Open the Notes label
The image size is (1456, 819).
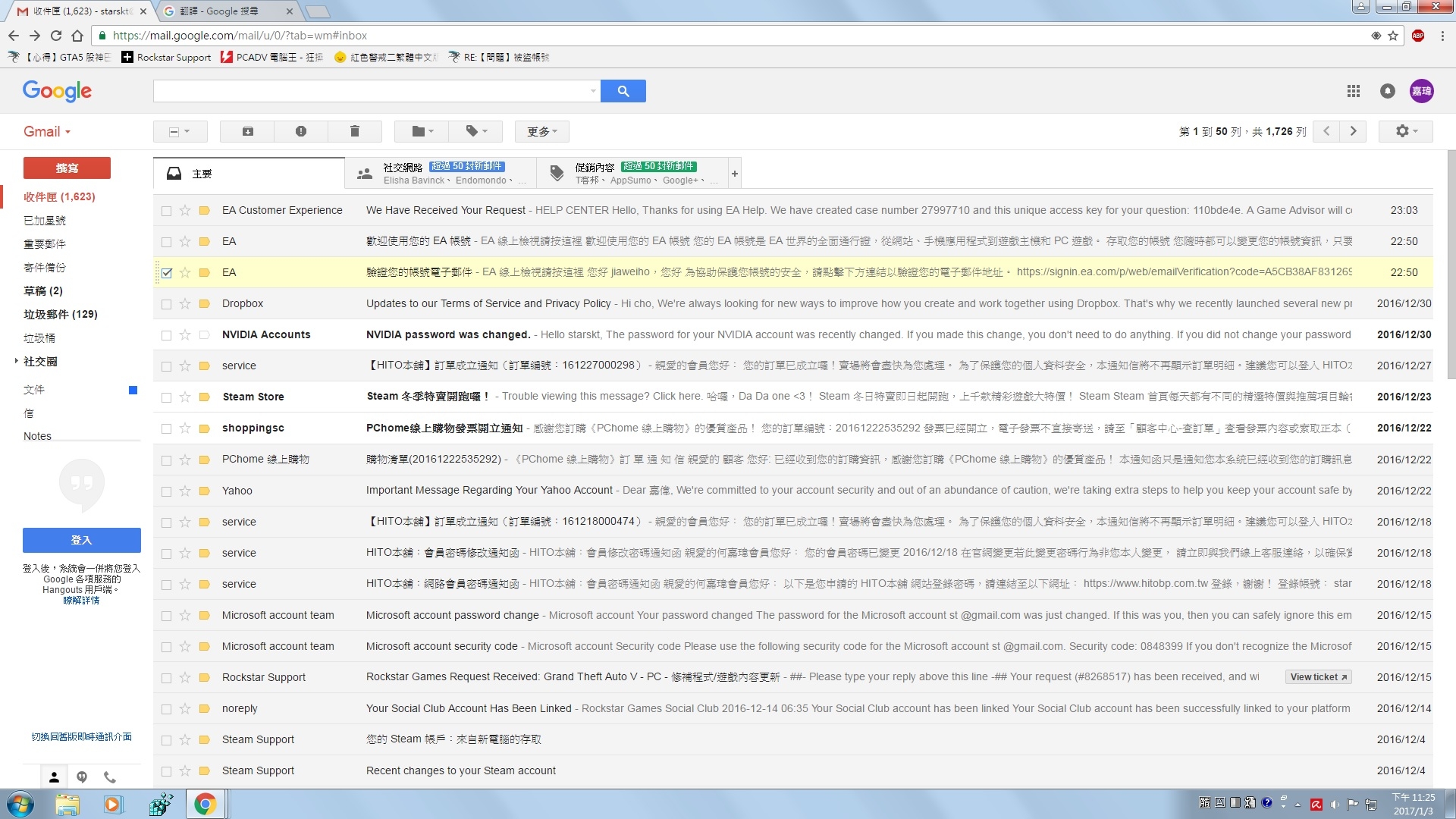coord(37,436)
